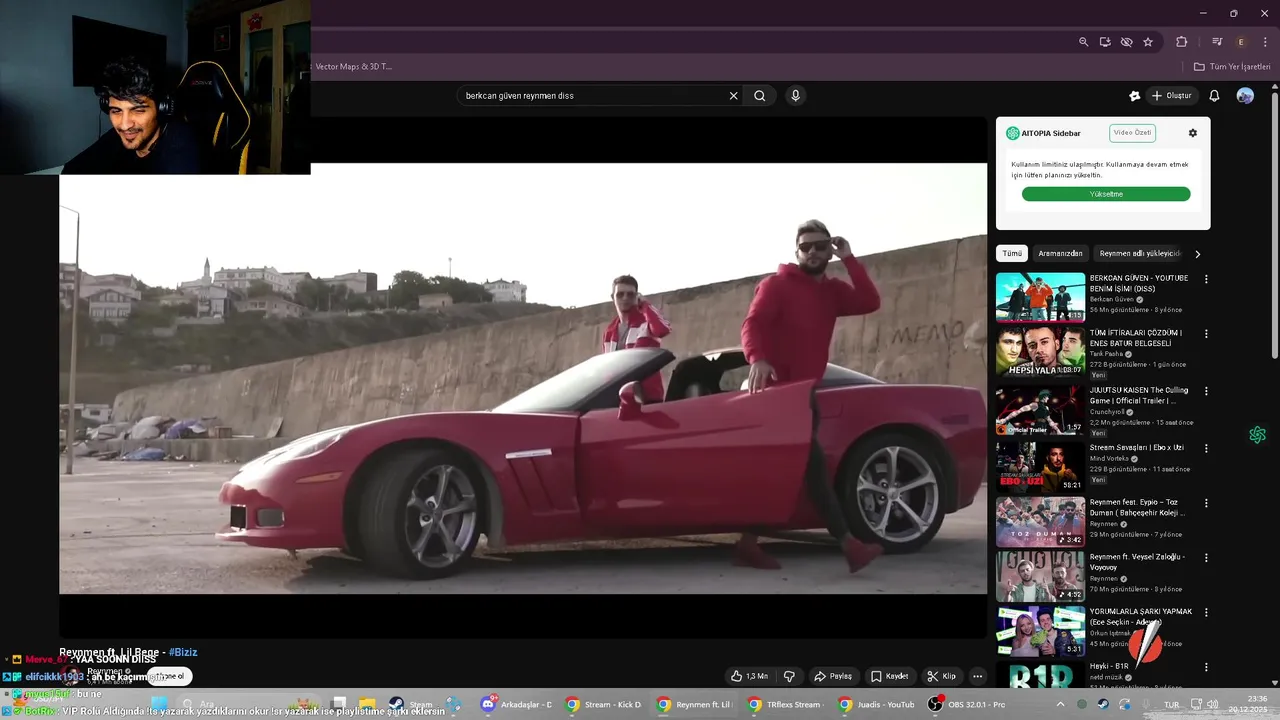Open the Chrome zoom magnifier icon

click(1083, 42)
